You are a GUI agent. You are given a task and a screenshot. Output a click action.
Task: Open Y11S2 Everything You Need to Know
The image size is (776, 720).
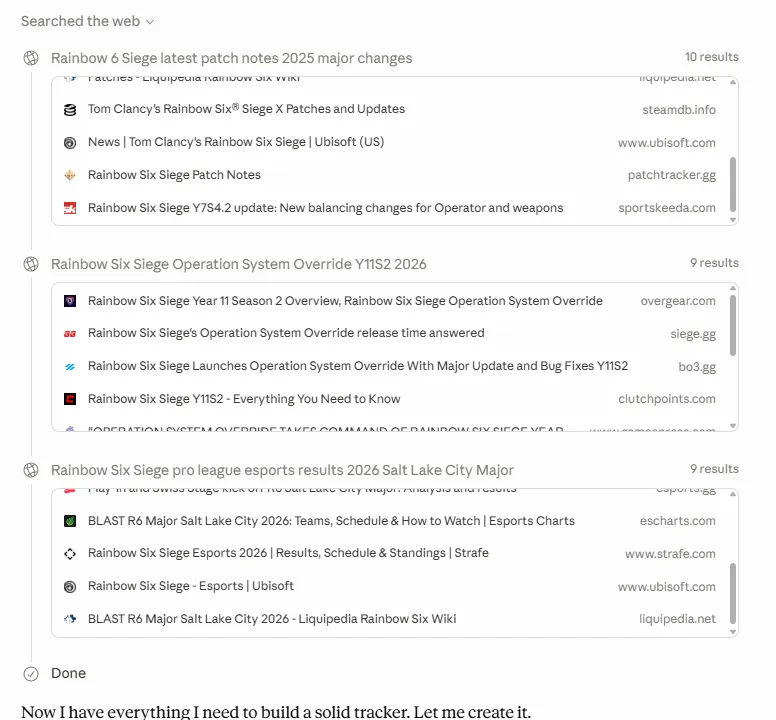[x=244, y=399]
